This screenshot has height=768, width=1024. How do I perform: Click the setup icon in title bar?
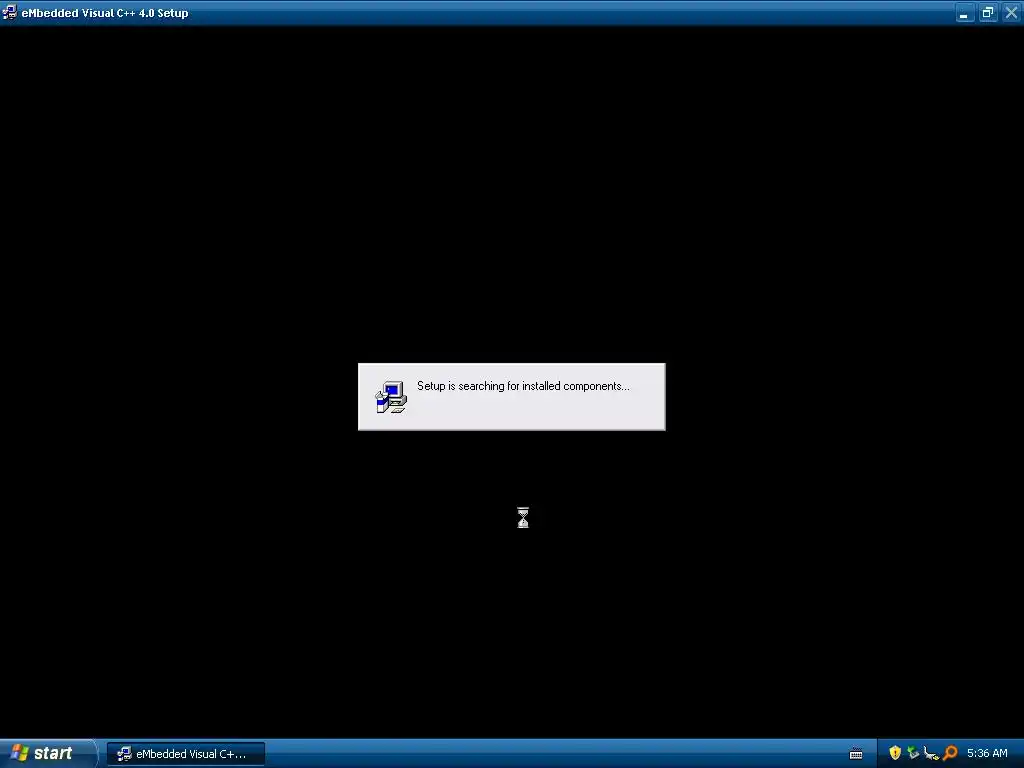coord(9,12)
